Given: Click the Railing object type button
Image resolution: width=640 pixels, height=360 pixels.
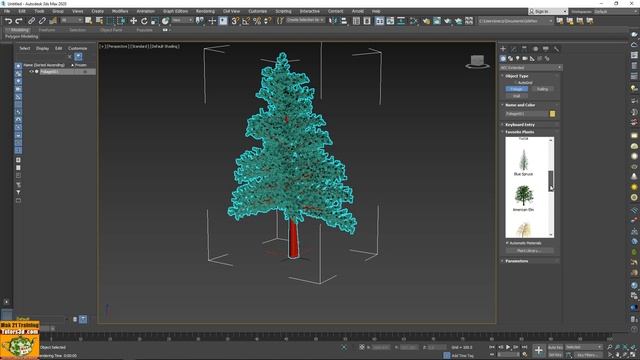Looking at the screenshot, I should [x=542, y=89].
